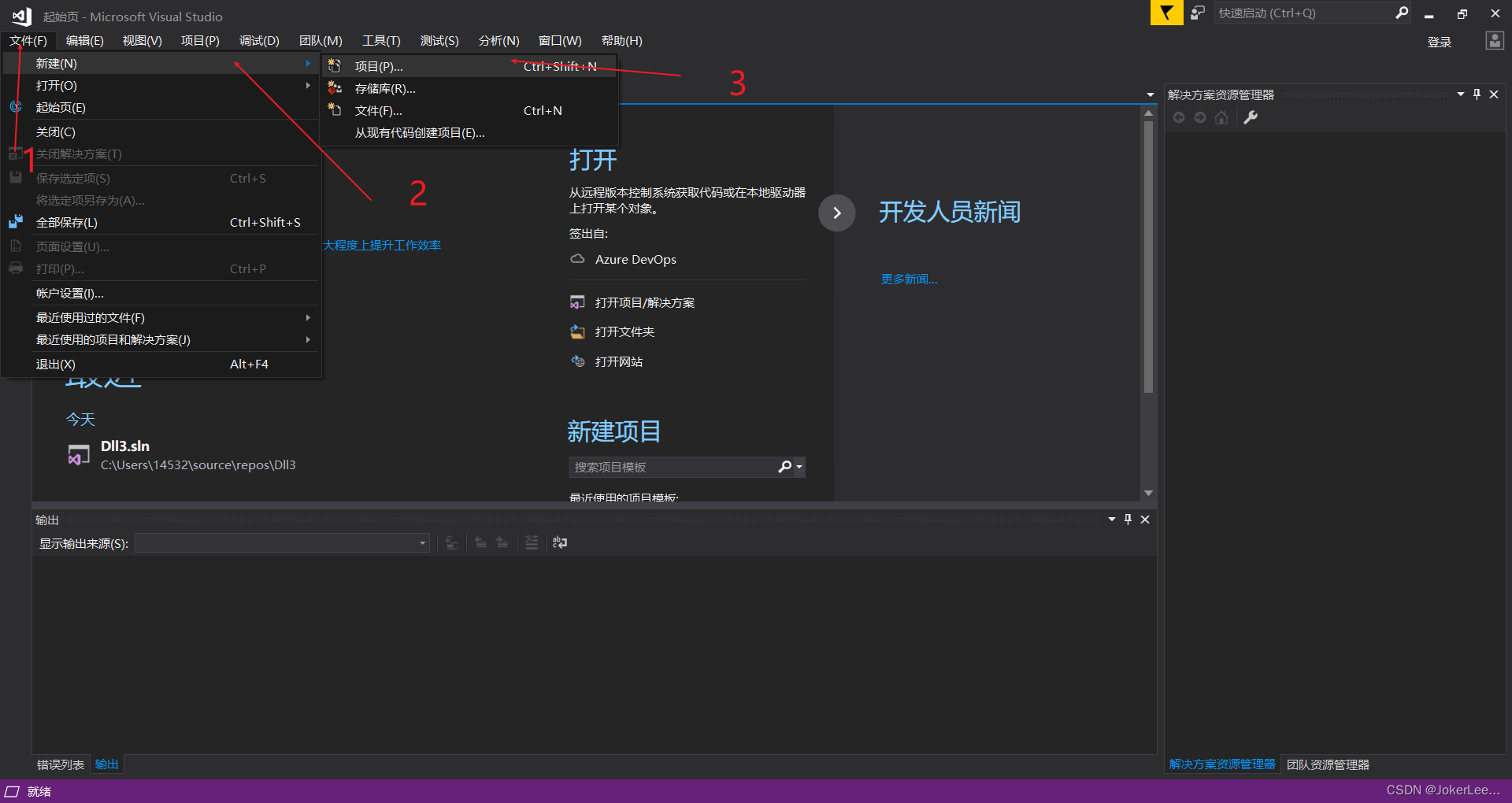Screen dimensions: 1512x803
Task: Open the template search options dropdown arrow
Action: [799, 467]
